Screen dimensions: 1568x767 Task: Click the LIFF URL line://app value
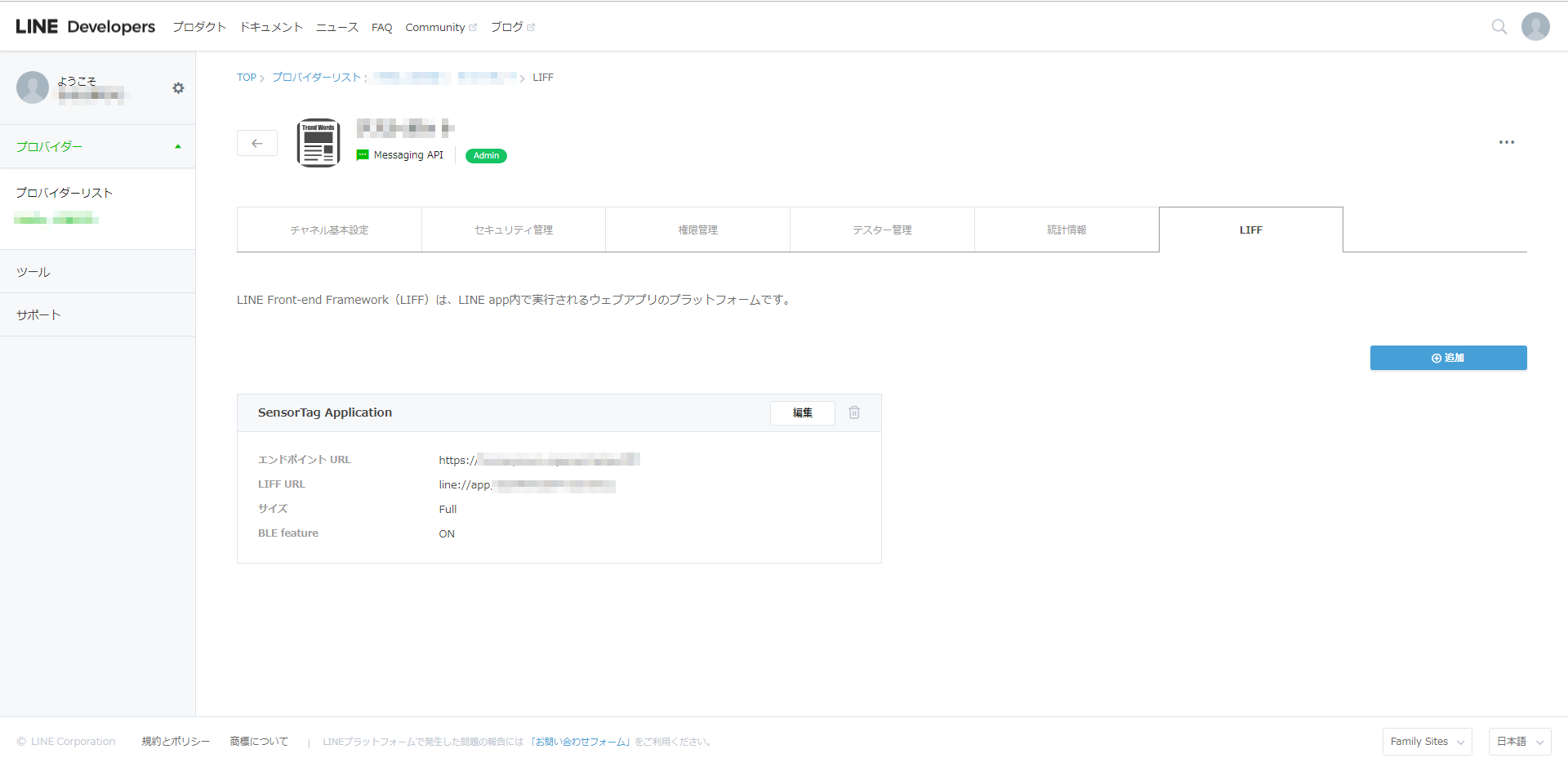click(527, 485)
